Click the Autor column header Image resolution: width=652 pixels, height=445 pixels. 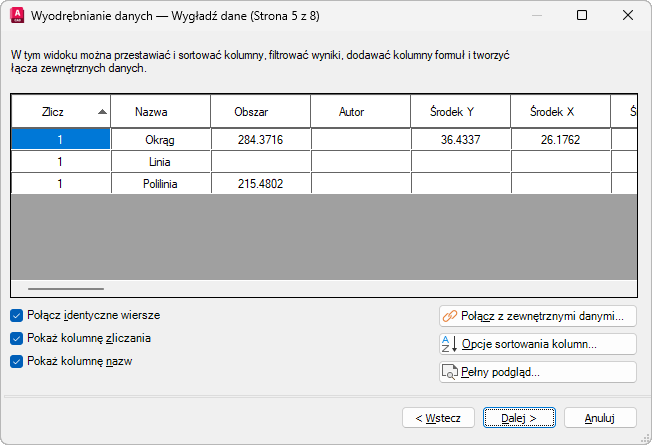(360, 112)
